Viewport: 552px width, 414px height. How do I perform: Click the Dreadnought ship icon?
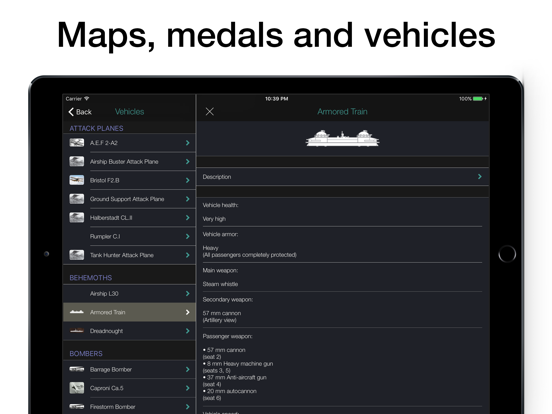click(77, 331)
